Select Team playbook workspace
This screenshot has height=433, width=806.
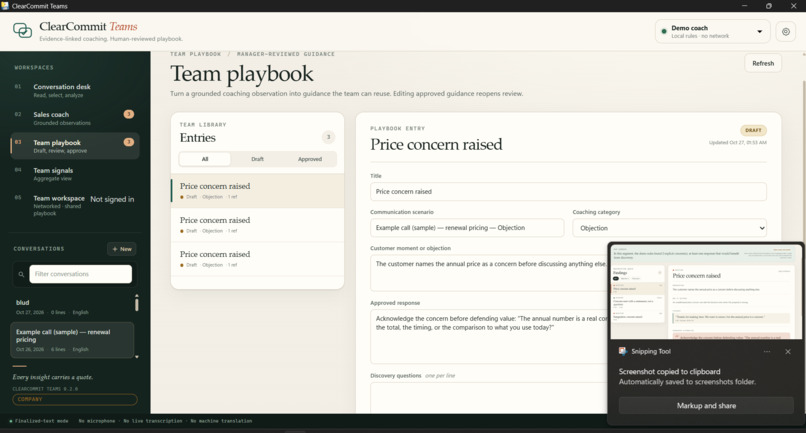[x=75, y=146]
